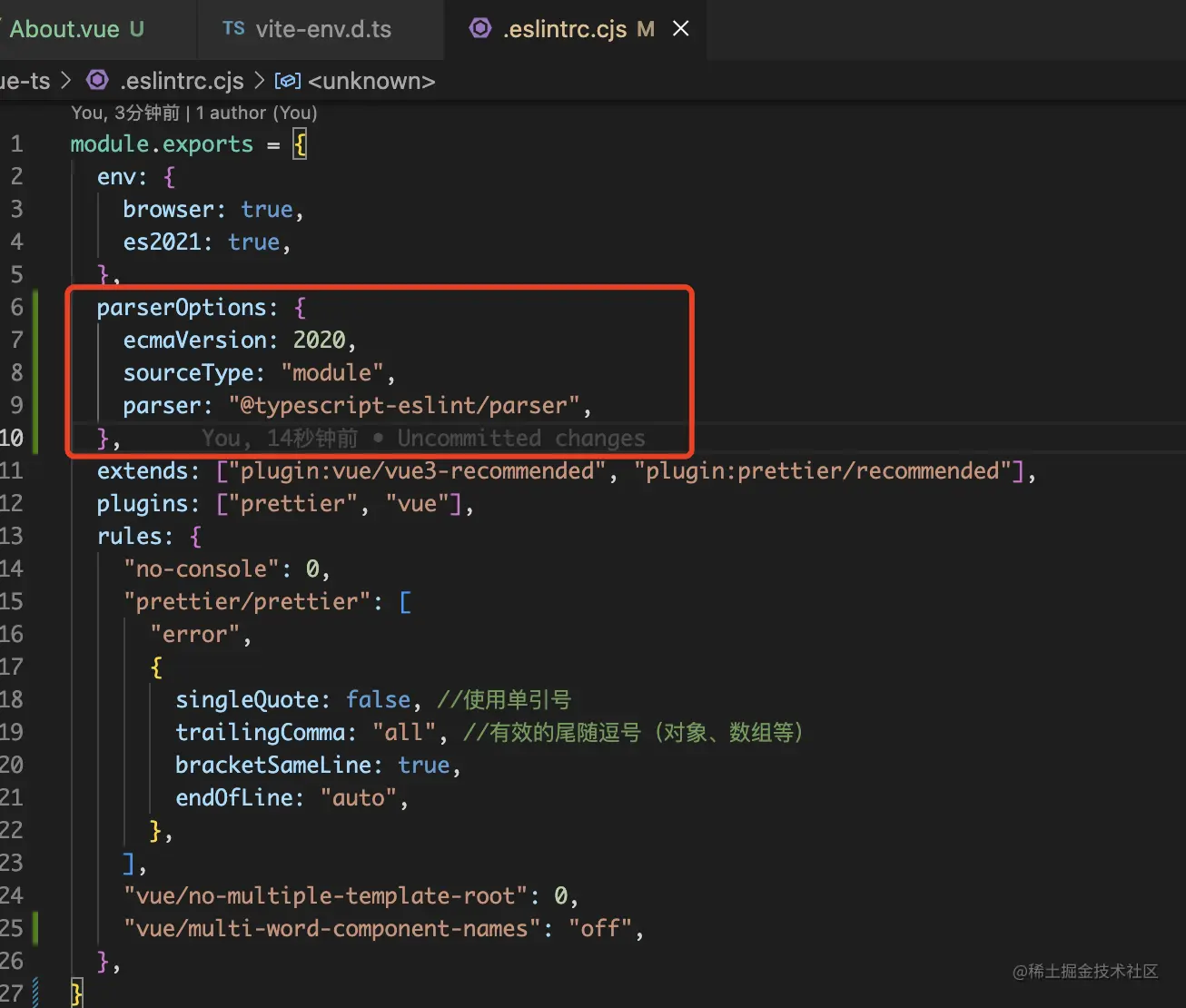Open the .eslintrc.cjs breadcrumb dropdown
The width and height of the screenshot is (1186, 1008).
(182, 81)
